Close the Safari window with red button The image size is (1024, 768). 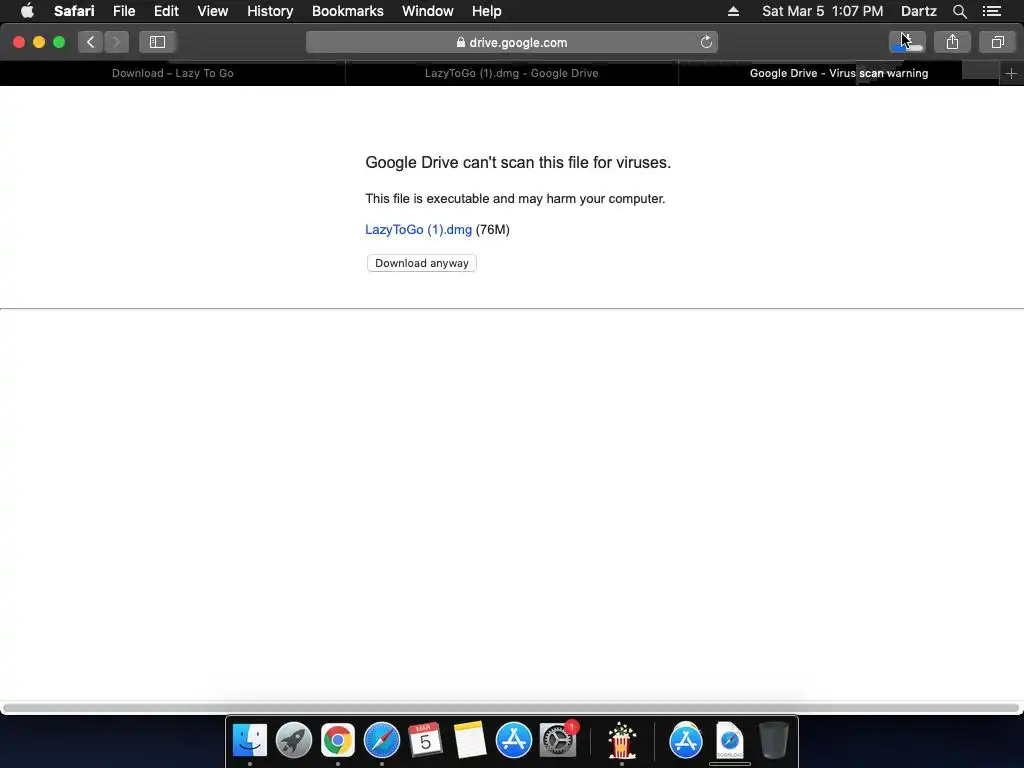[19, 42]
